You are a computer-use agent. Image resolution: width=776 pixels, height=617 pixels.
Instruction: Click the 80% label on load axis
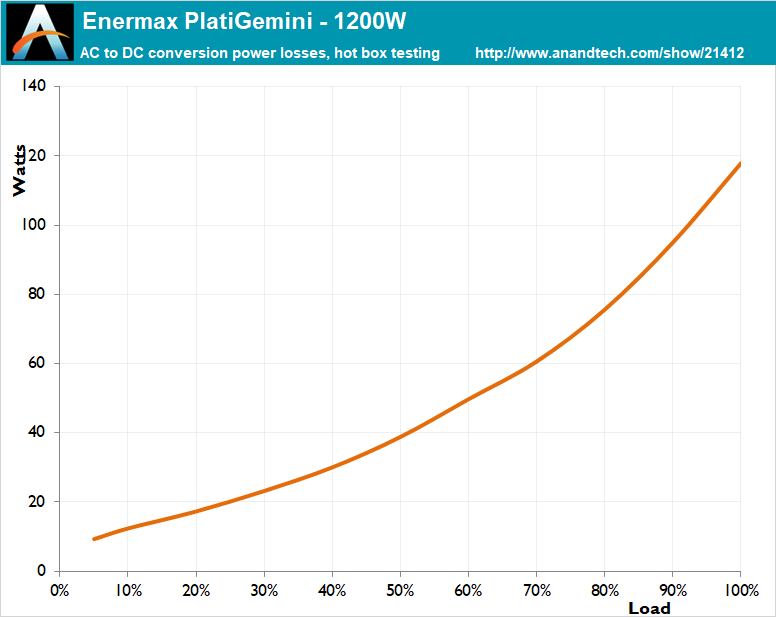(x=605, y=590)
